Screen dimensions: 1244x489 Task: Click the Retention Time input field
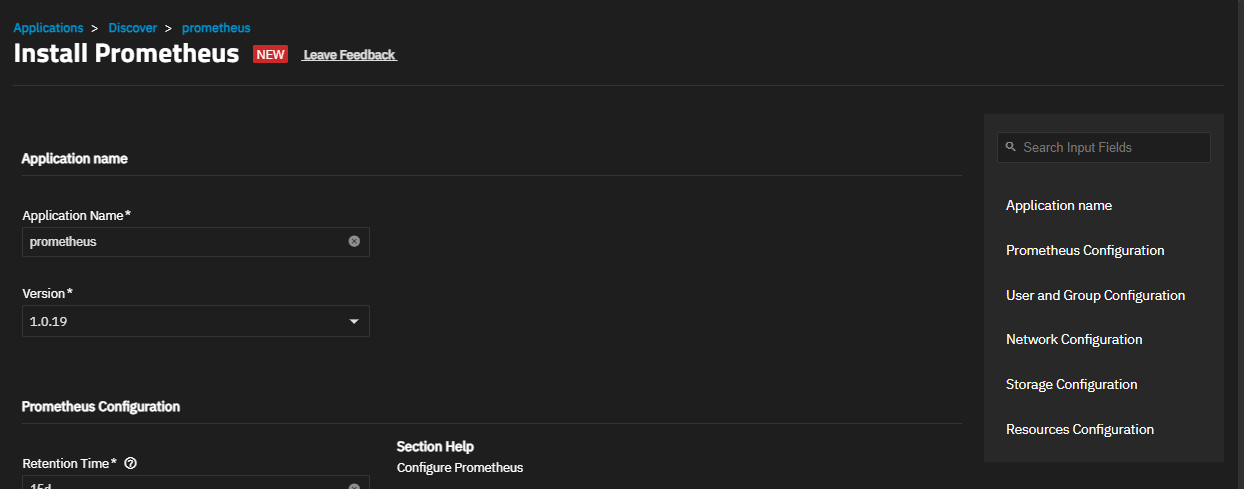click(185, 484)
